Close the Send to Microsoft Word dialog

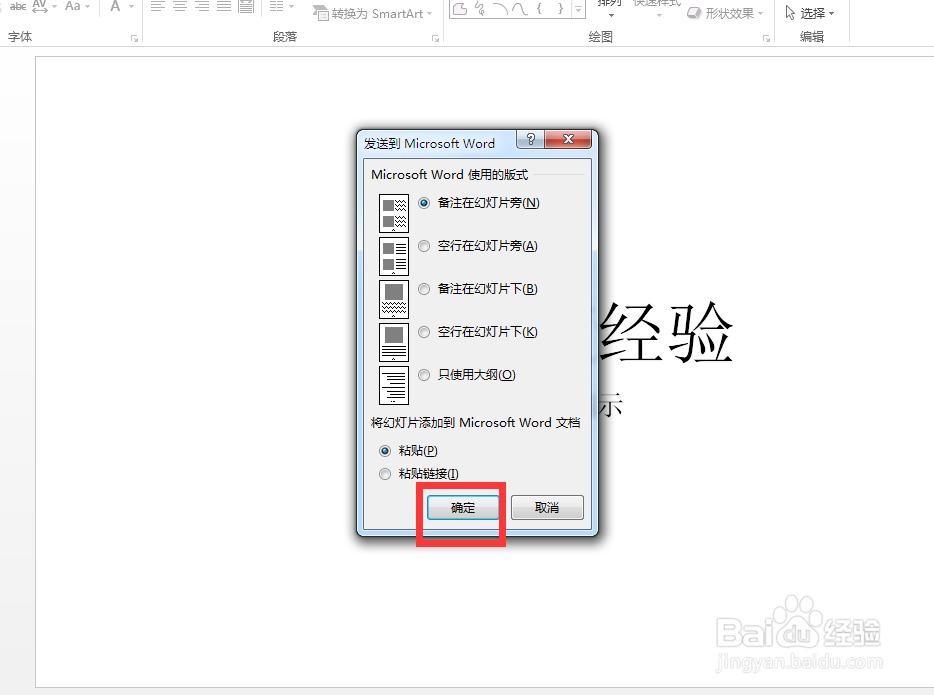click(x=568, y=139)
